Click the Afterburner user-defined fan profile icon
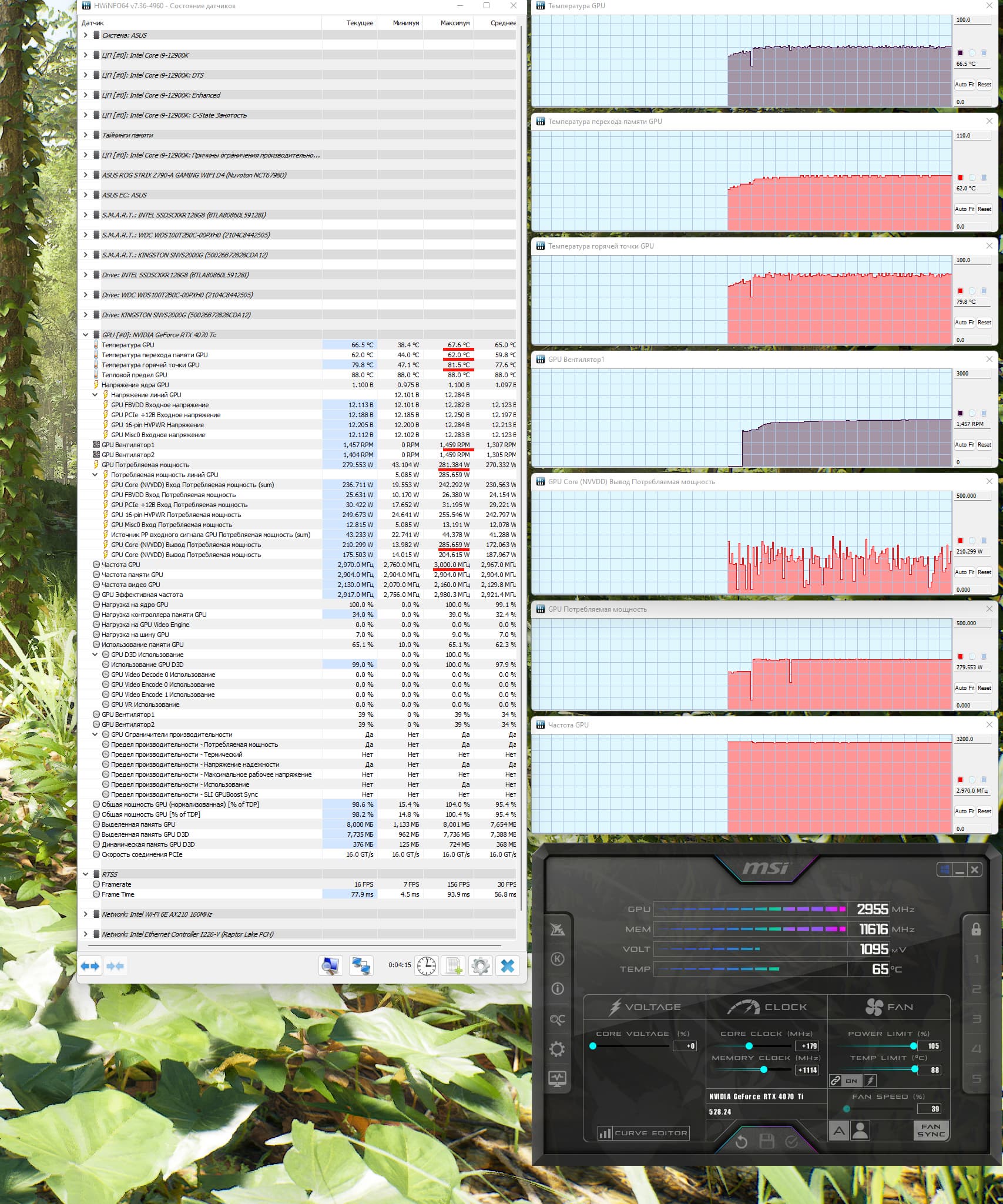This screenshot has width=1003, height=1204. coord(860,1131)
